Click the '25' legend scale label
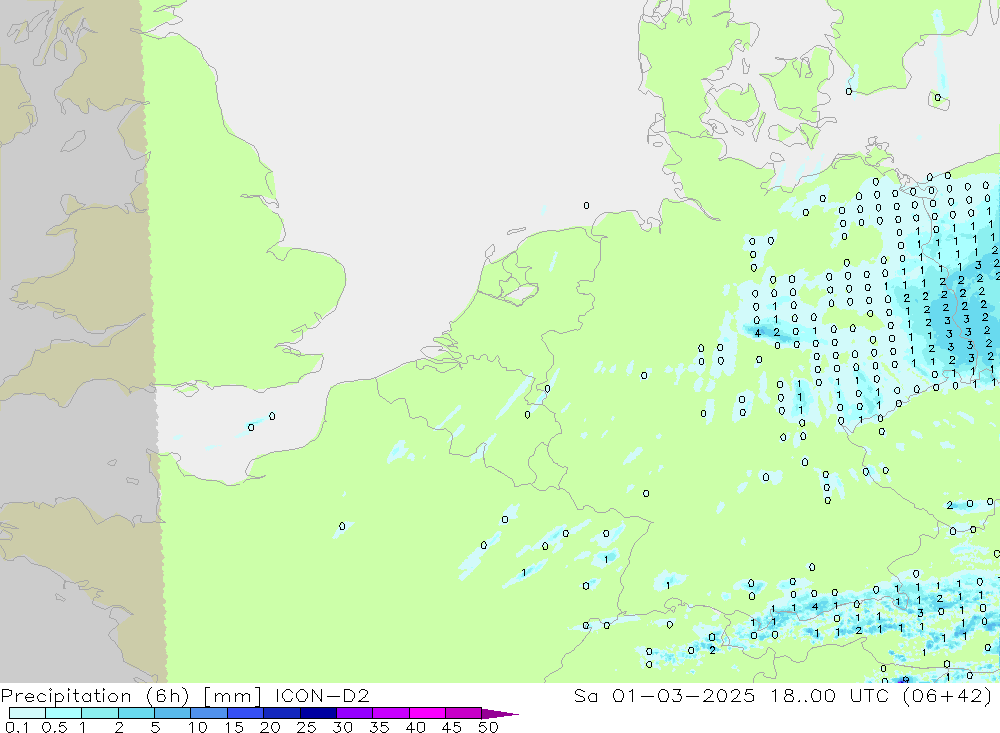This screenshot has height=733, width=1000. tap(306, 727)
